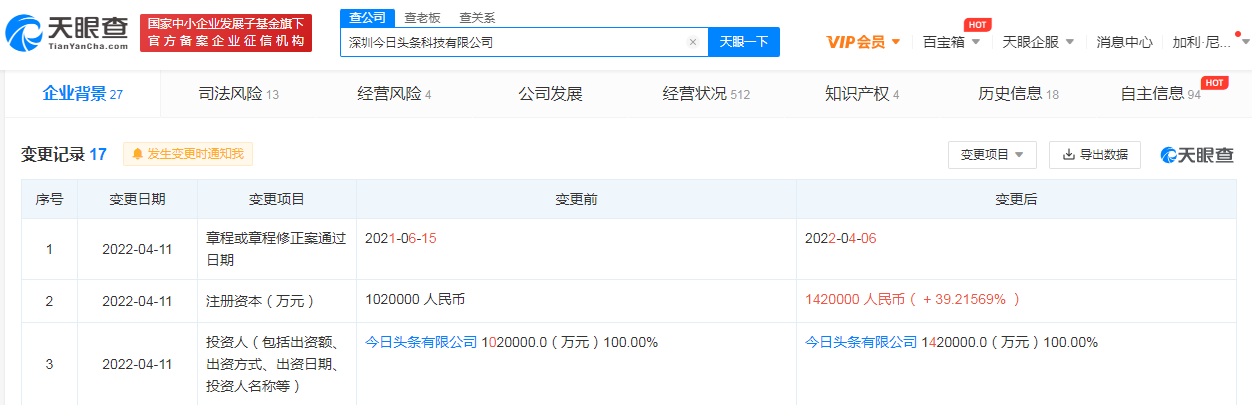Click the red official credit agency banner

226,33
